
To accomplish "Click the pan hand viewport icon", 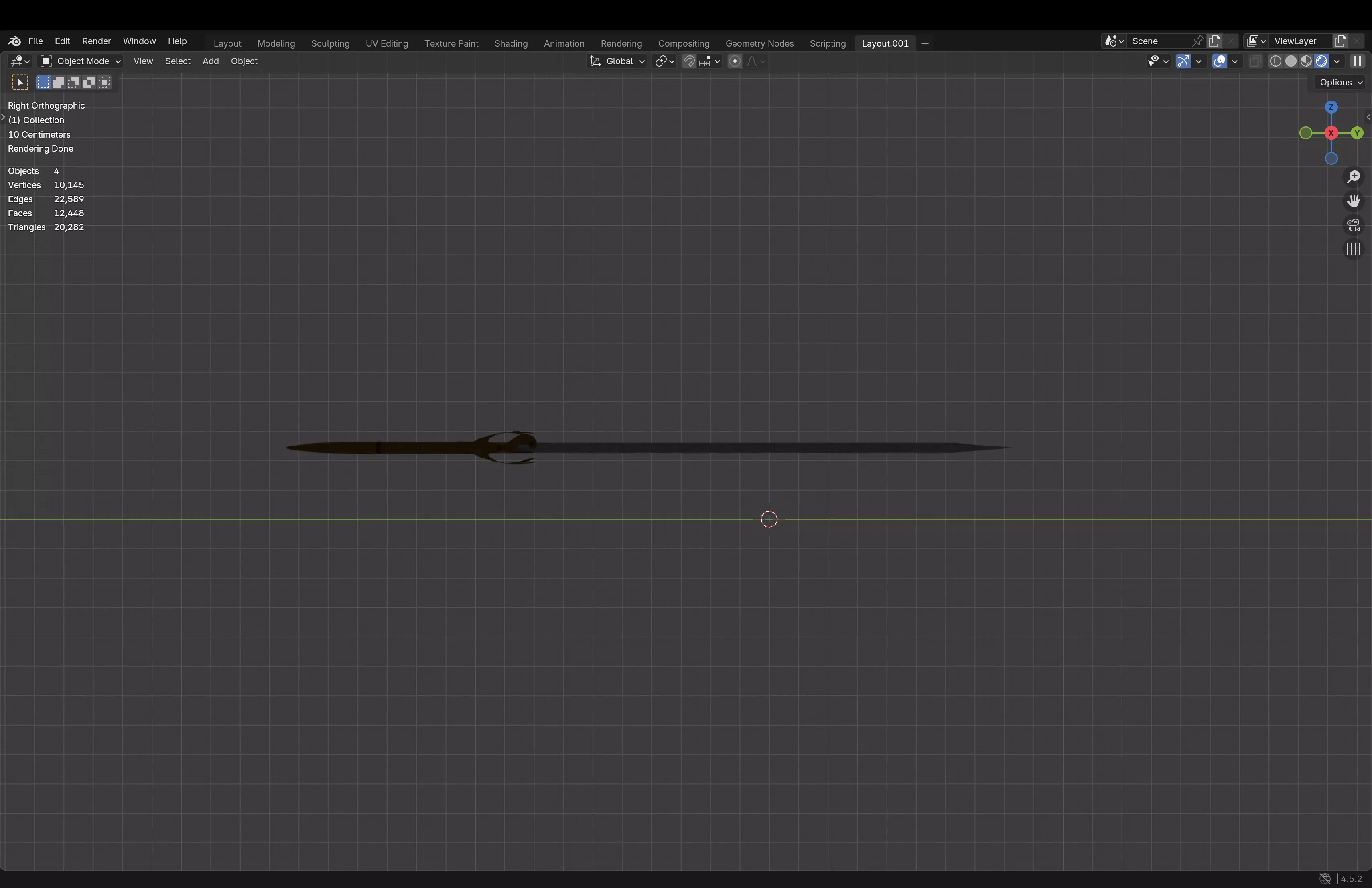I will point(1354,201).
